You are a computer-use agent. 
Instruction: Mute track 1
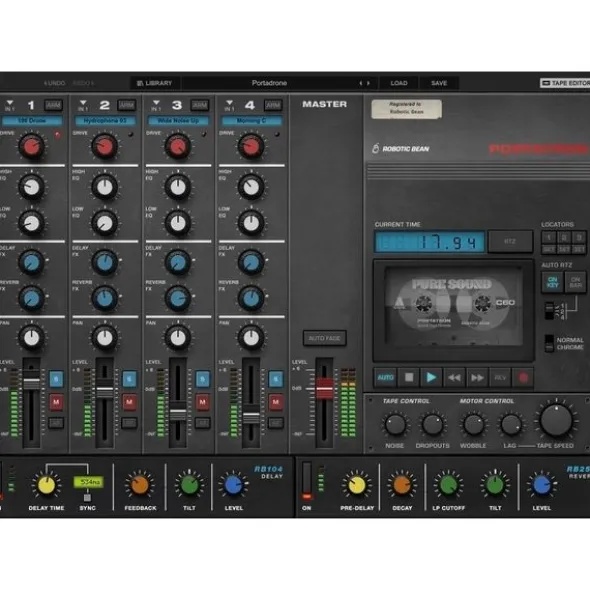tap(56, 402)
